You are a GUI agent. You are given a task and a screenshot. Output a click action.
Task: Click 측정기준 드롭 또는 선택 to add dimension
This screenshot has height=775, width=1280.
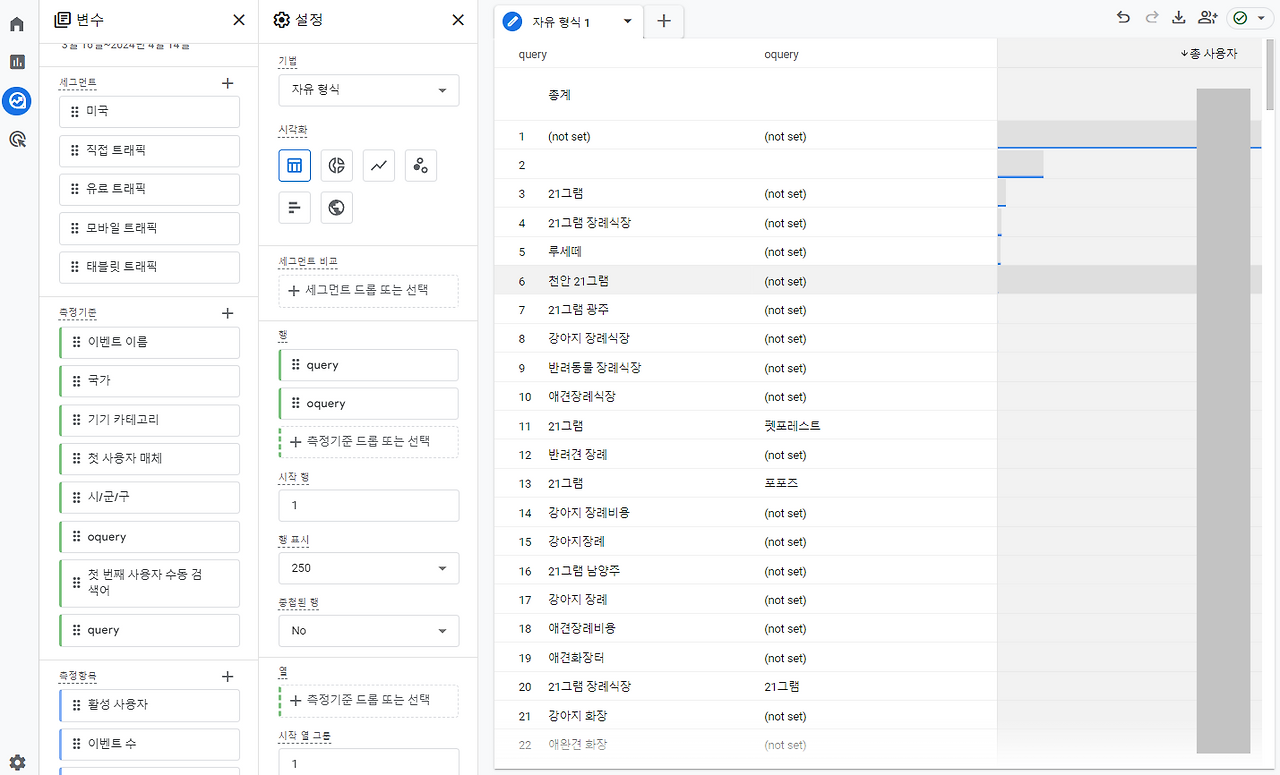click(x=368, y=442)
